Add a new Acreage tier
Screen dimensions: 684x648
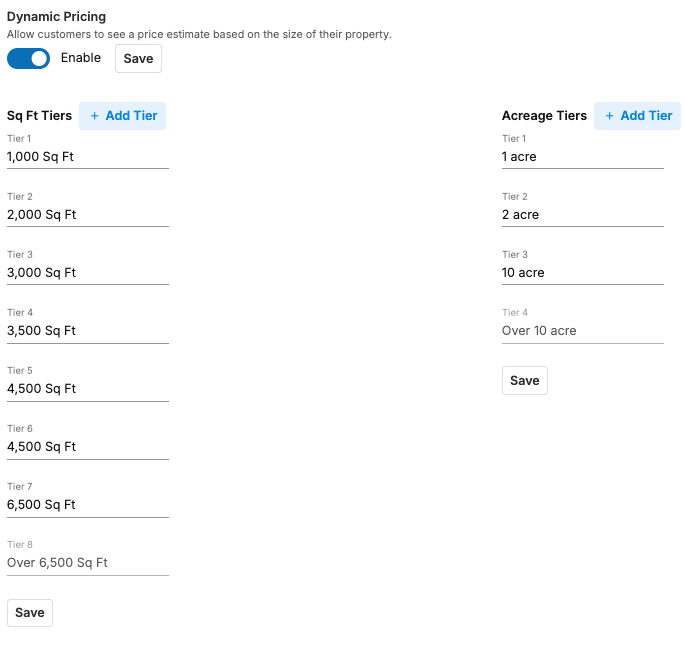[637, 116]
